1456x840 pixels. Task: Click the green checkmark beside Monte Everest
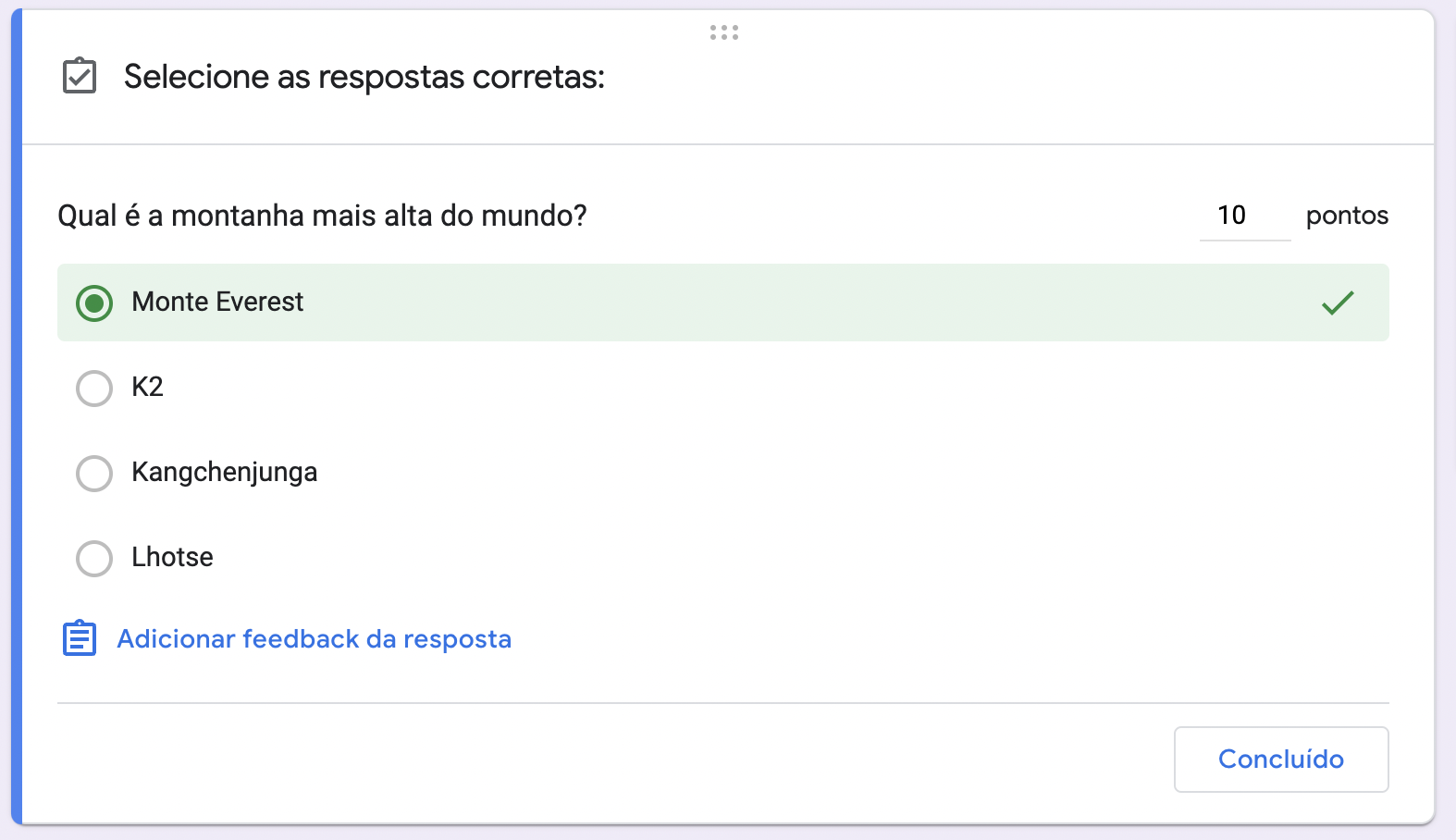coord(1338,303)
